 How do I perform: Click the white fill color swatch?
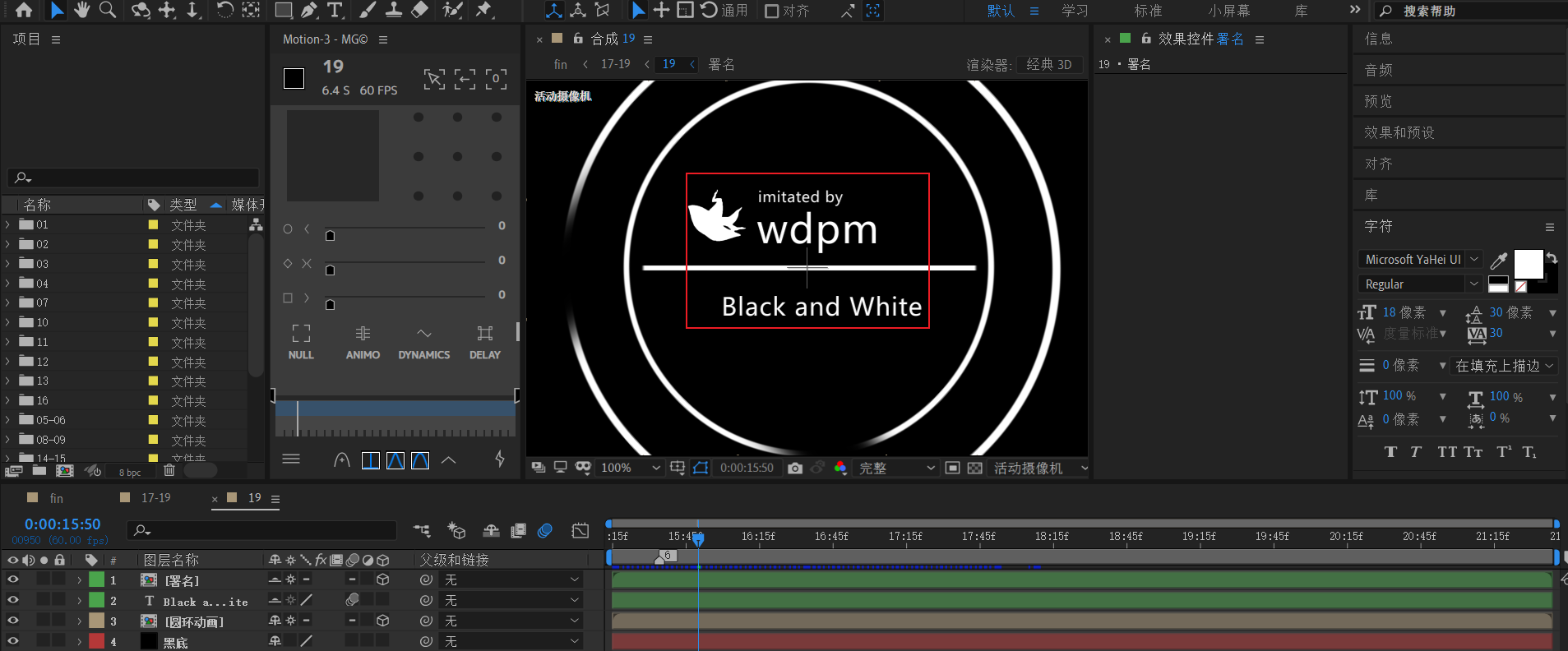pos(1529,265)
